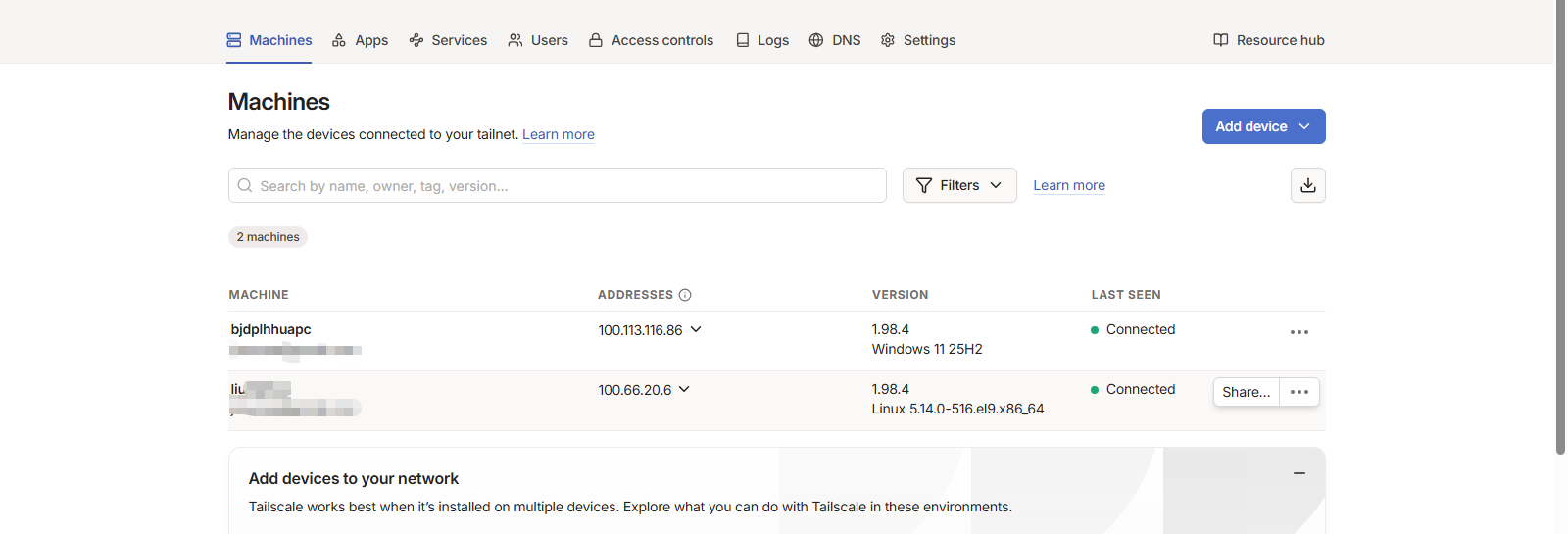Click the VERSION column header
This screenshot has height=534, width=1568.
coord(900,295)
